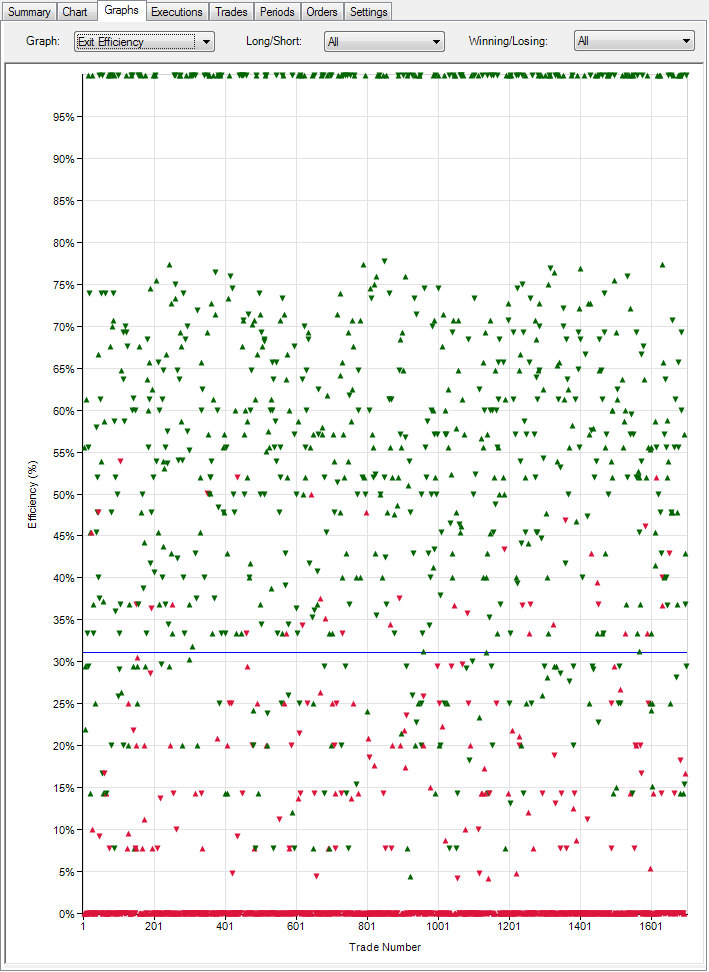Click the 75% y-axis label
Image resolution: width=709 pixels, height=972 pixels.
pos(64,285)
